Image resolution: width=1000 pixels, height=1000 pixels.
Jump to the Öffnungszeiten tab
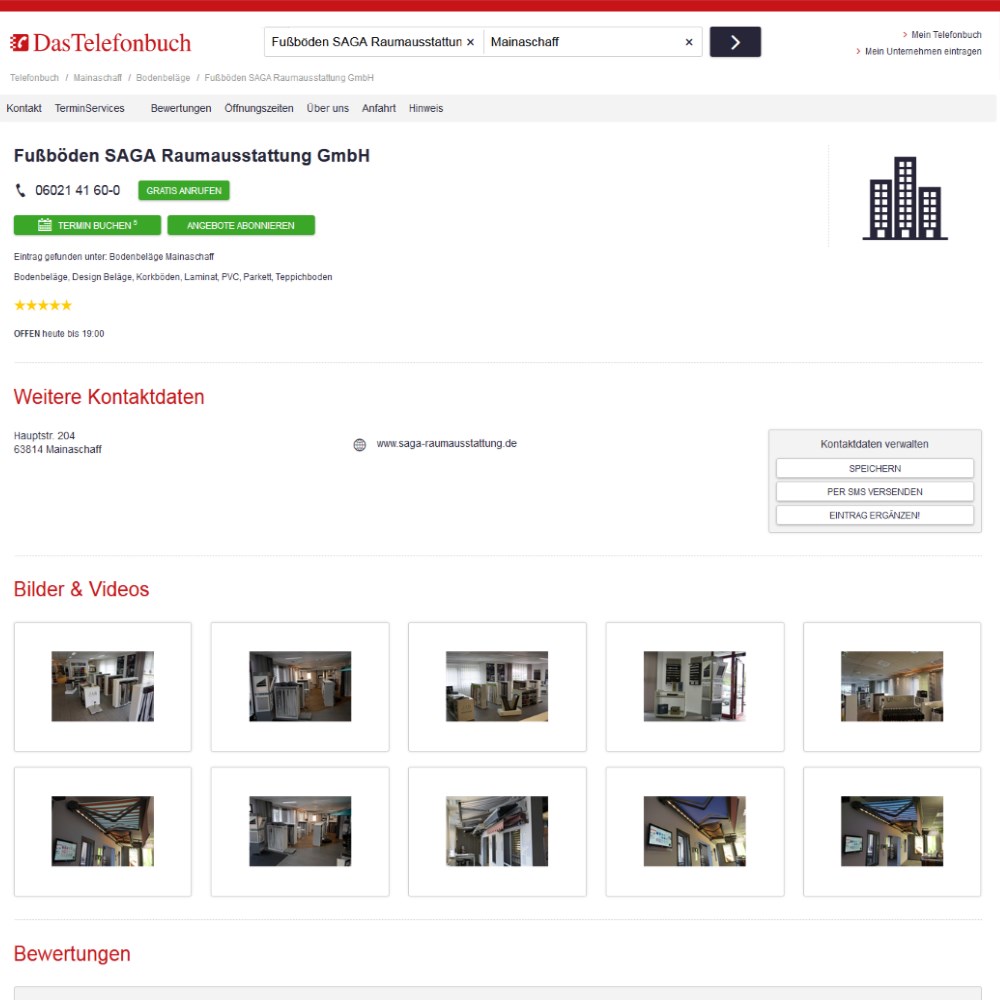(259, 108)
